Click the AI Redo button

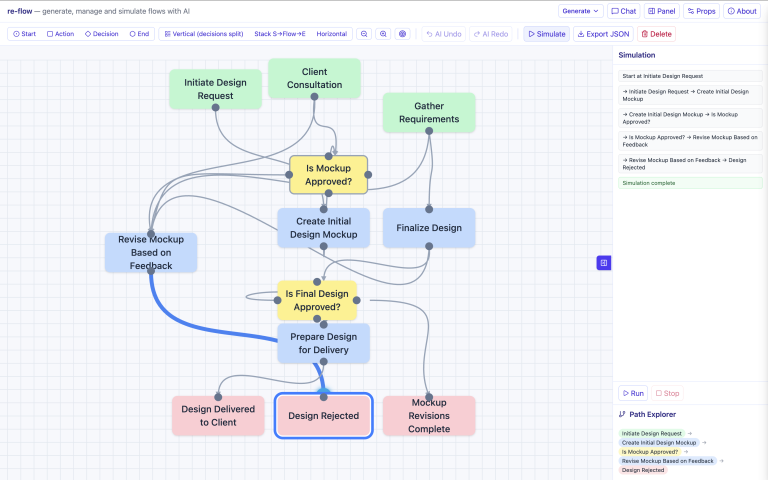[490, 34]
